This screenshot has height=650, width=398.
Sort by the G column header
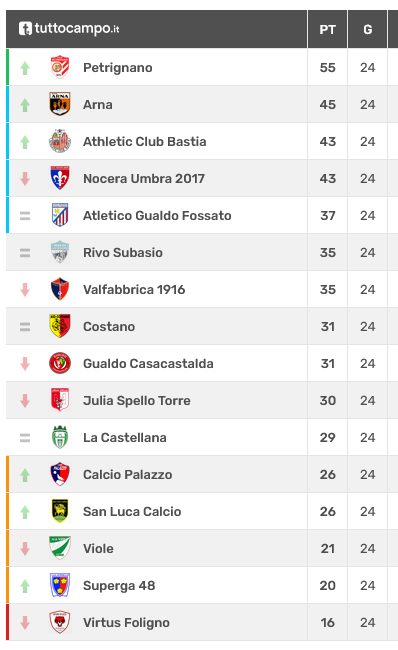367,29
